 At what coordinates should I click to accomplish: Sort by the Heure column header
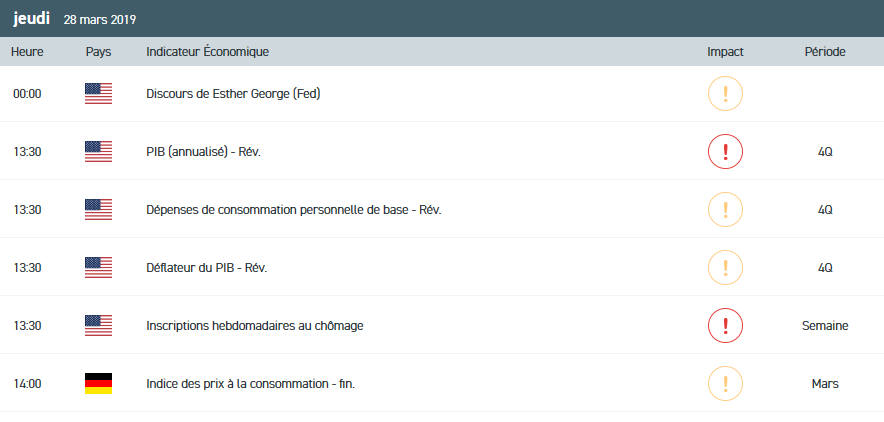(x=26, y=51)
